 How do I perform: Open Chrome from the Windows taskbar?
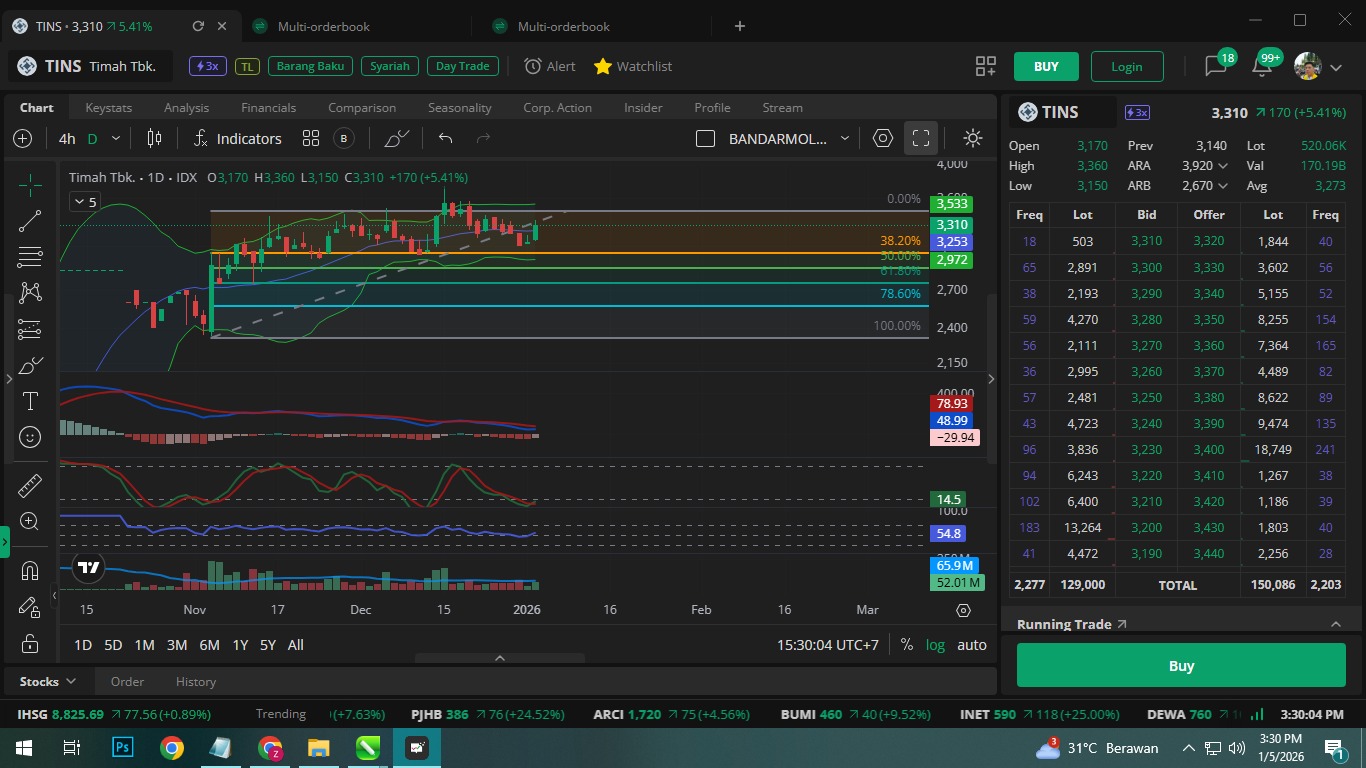pyautogui.click(x=172, y=748)
